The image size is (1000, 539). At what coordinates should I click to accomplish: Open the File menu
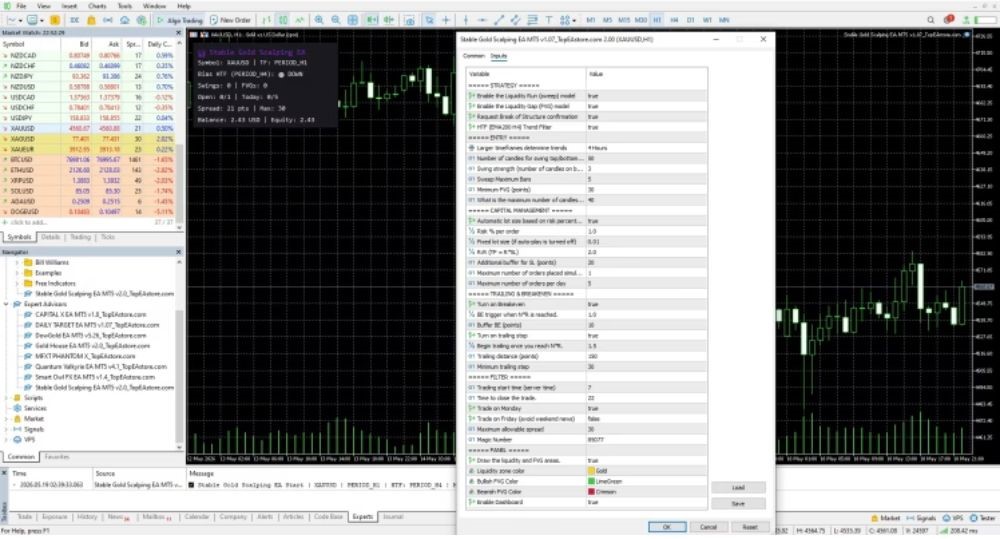(x=21, y=6)
